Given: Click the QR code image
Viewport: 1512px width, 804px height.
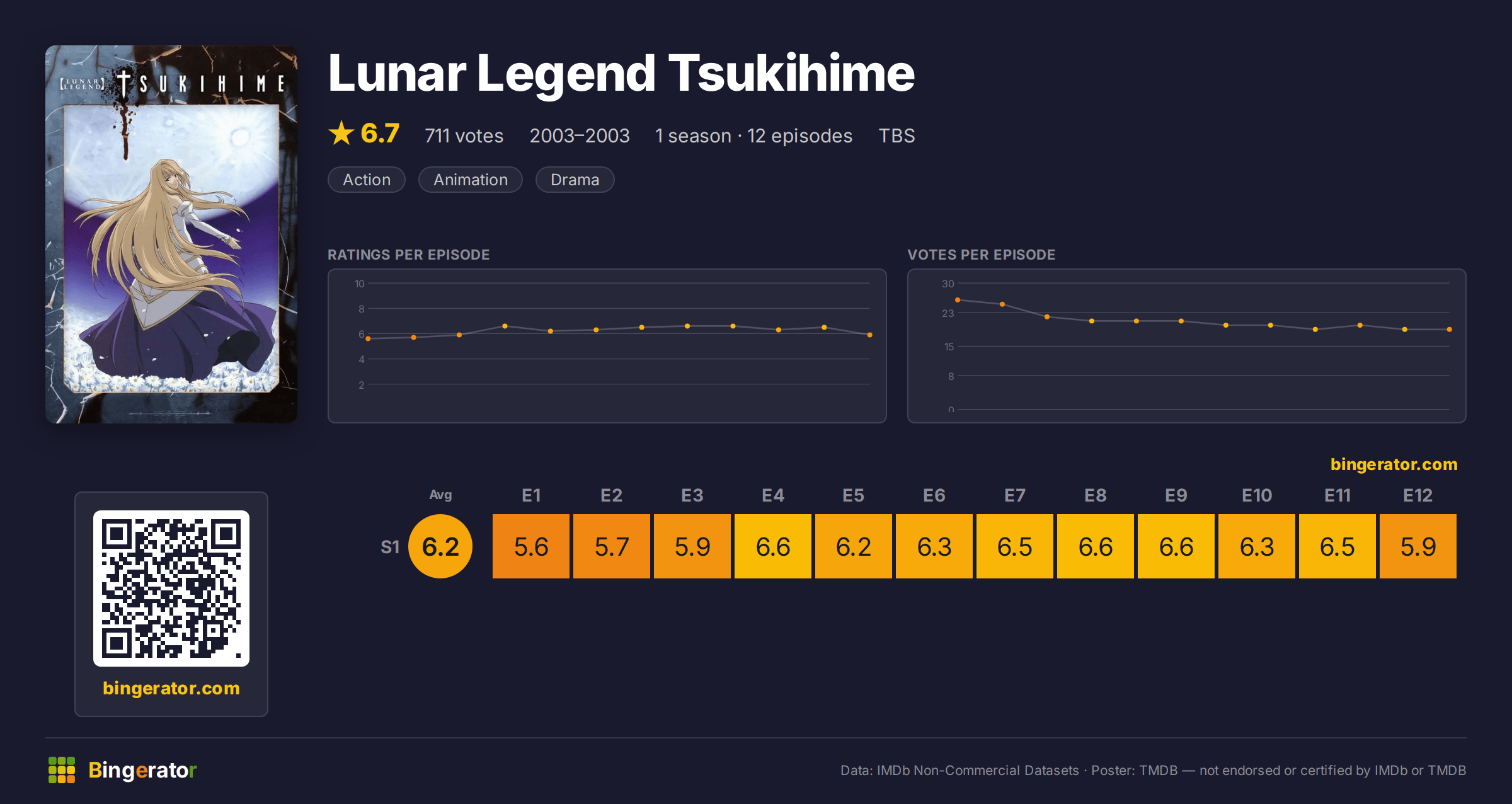Looking at the screenshot, I should point(171,588).
